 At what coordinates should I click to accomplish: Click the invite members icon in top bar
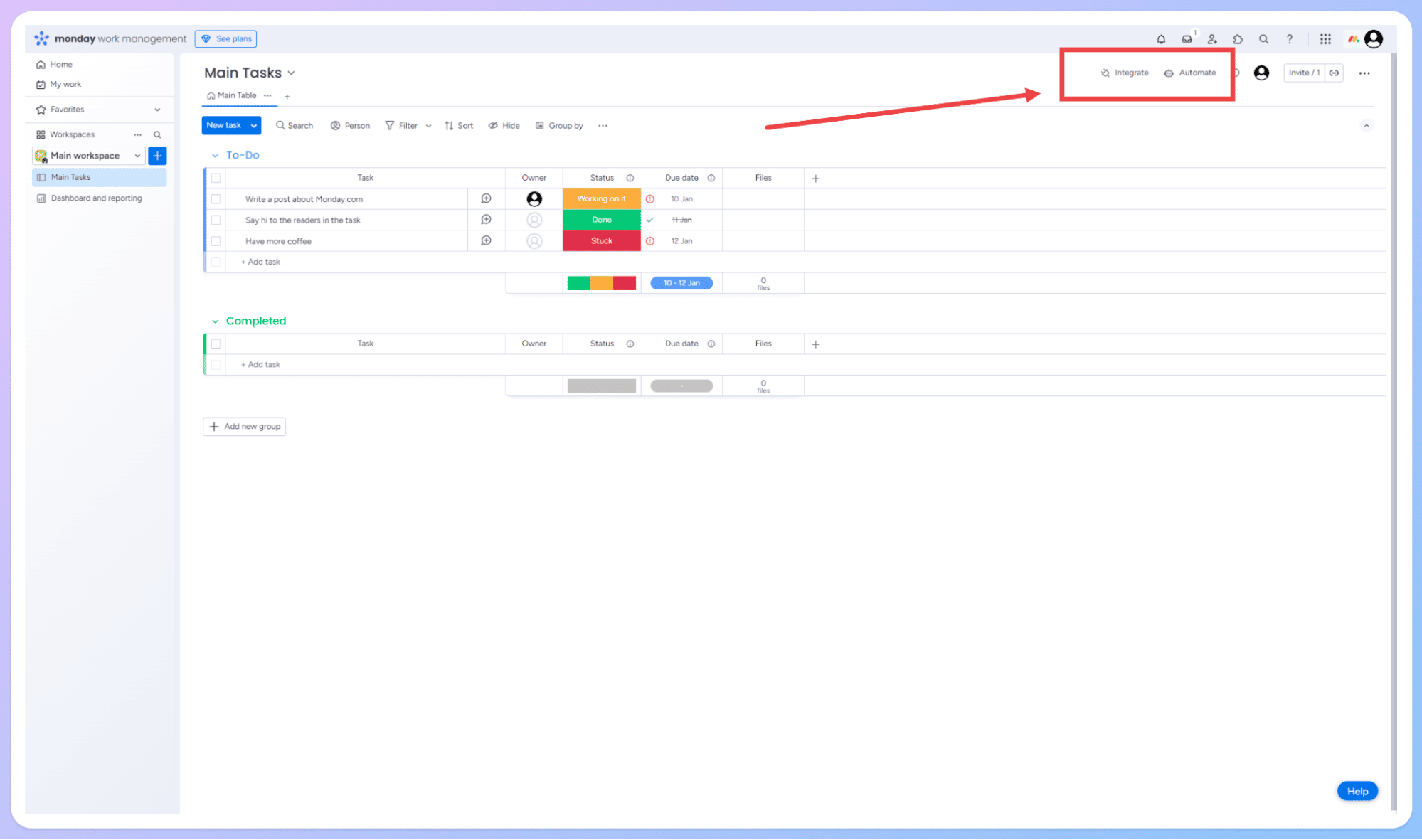pos(1212,39)
